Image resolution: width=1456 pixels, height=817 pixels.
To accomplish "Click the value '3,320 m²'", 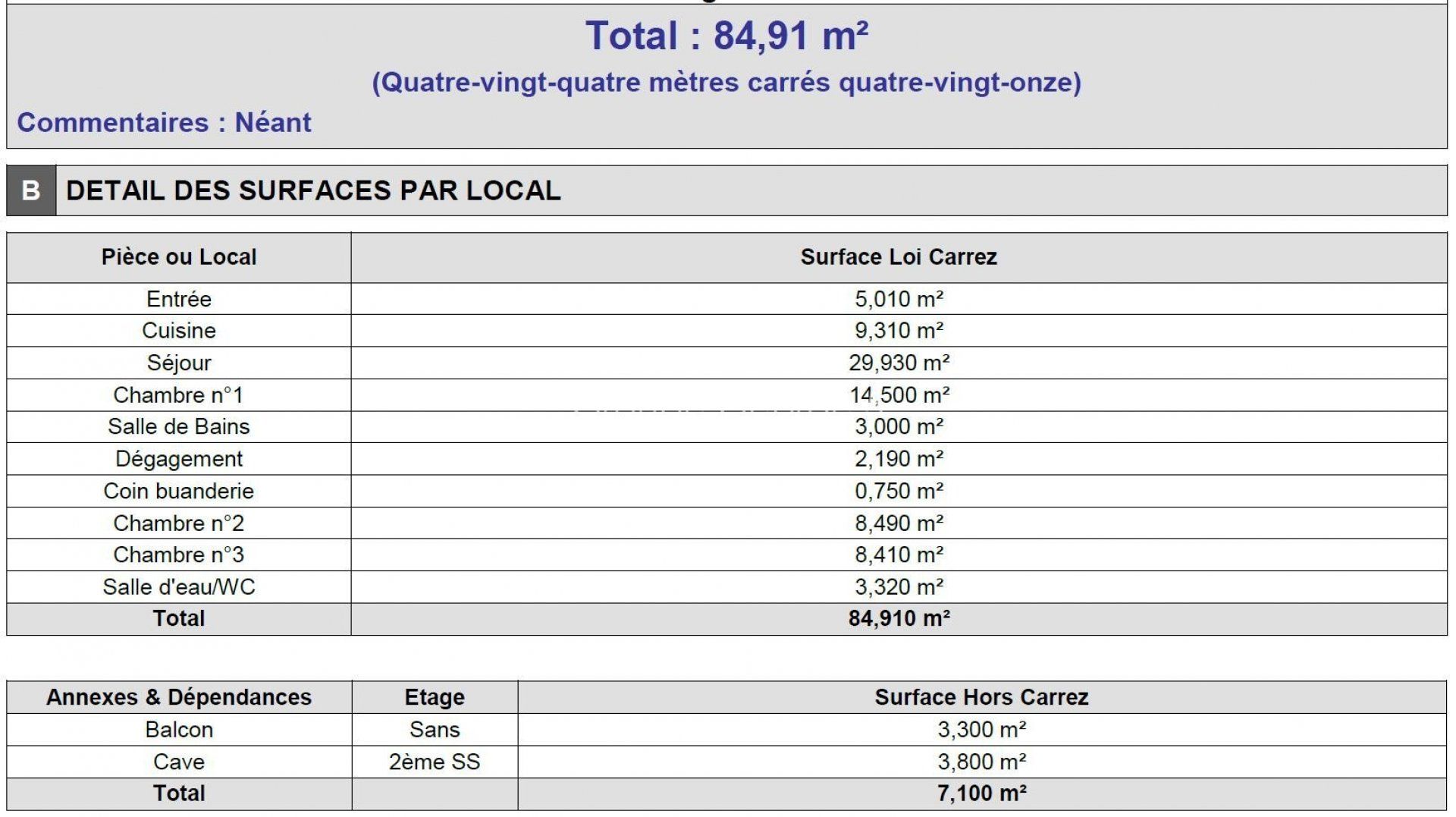I will click(899, 587).
